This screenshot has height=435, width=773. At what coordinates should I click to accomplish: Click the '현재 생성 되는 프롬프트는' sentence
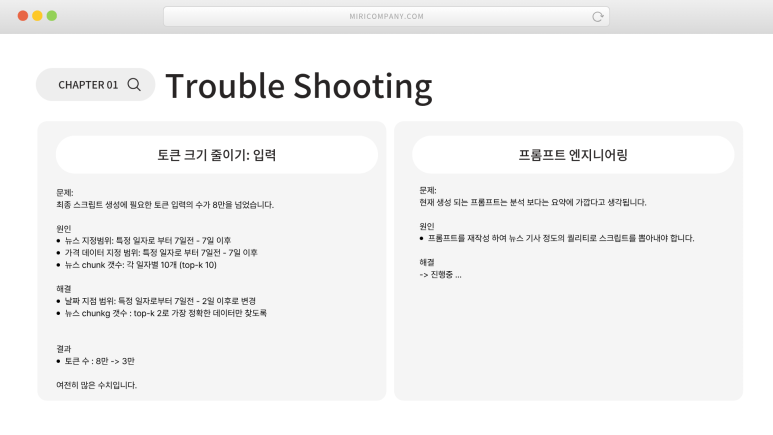pyautogui.click(x=533, y=202)
